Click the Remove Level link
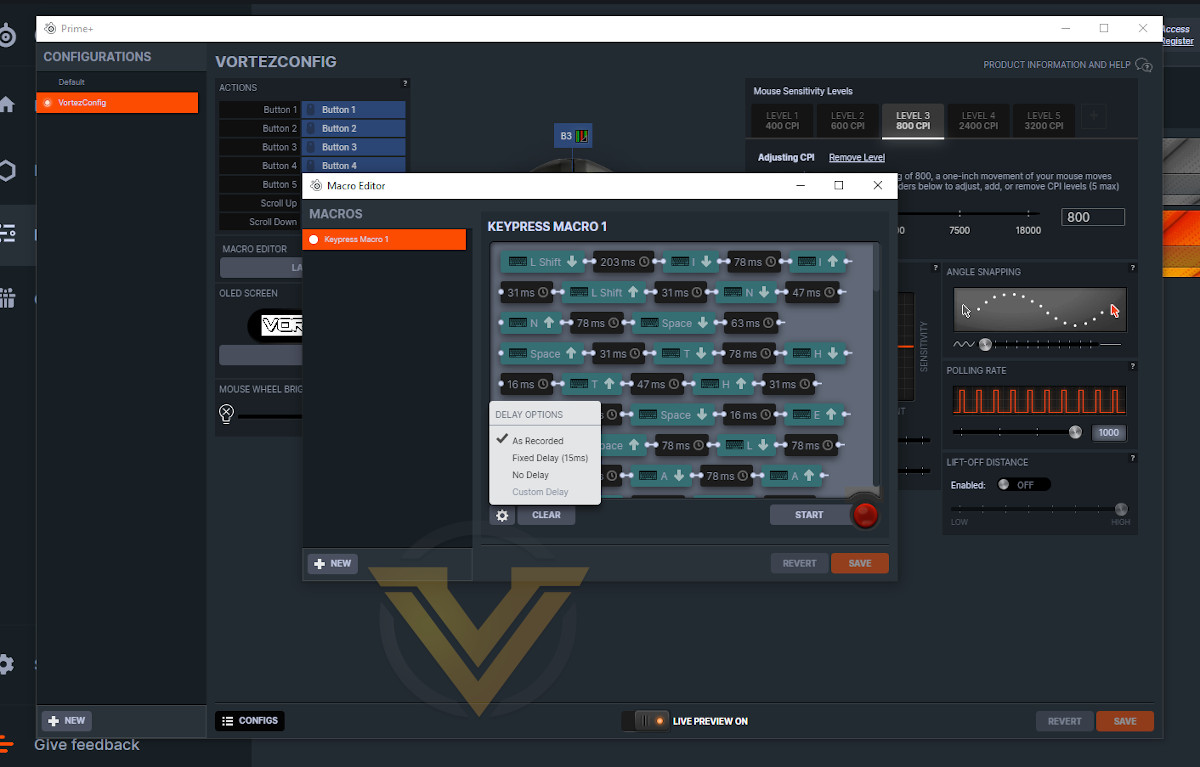This screenshot has height=767, width=1200. point(856,158)
